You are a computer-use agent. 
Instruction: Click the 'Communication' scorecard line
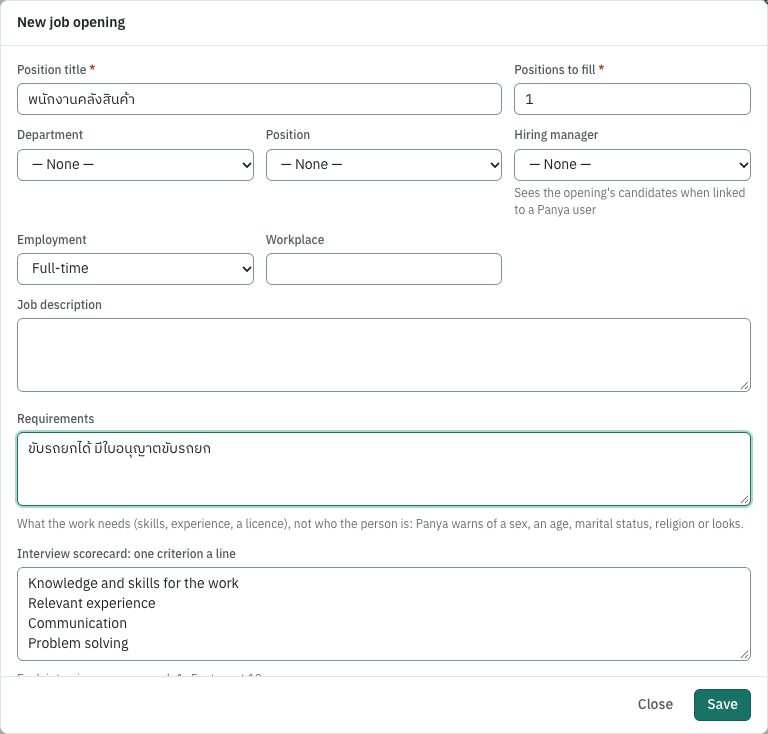77,623
